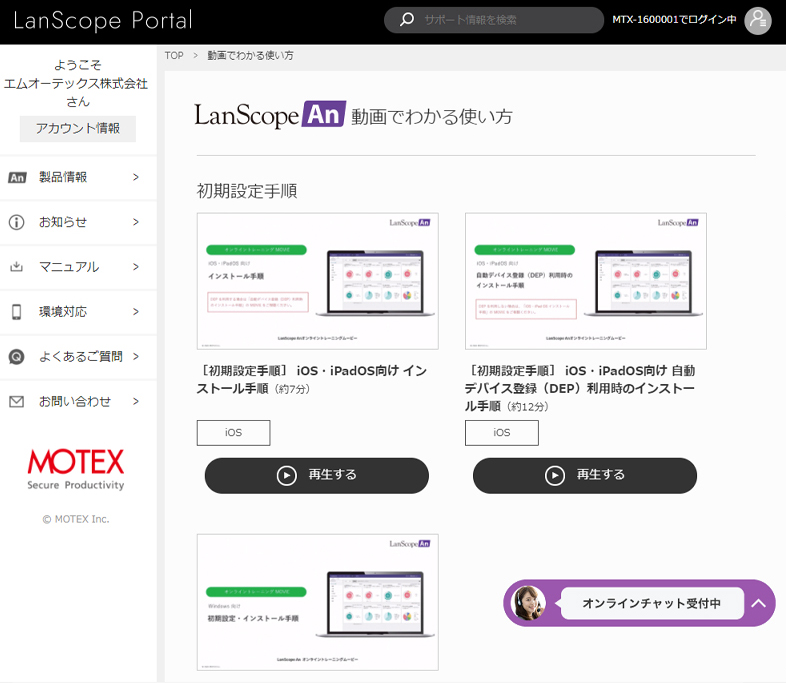Click the download icon beside マニュアル
This screenshot has width=786, height=683.
[x=17, y=267]
